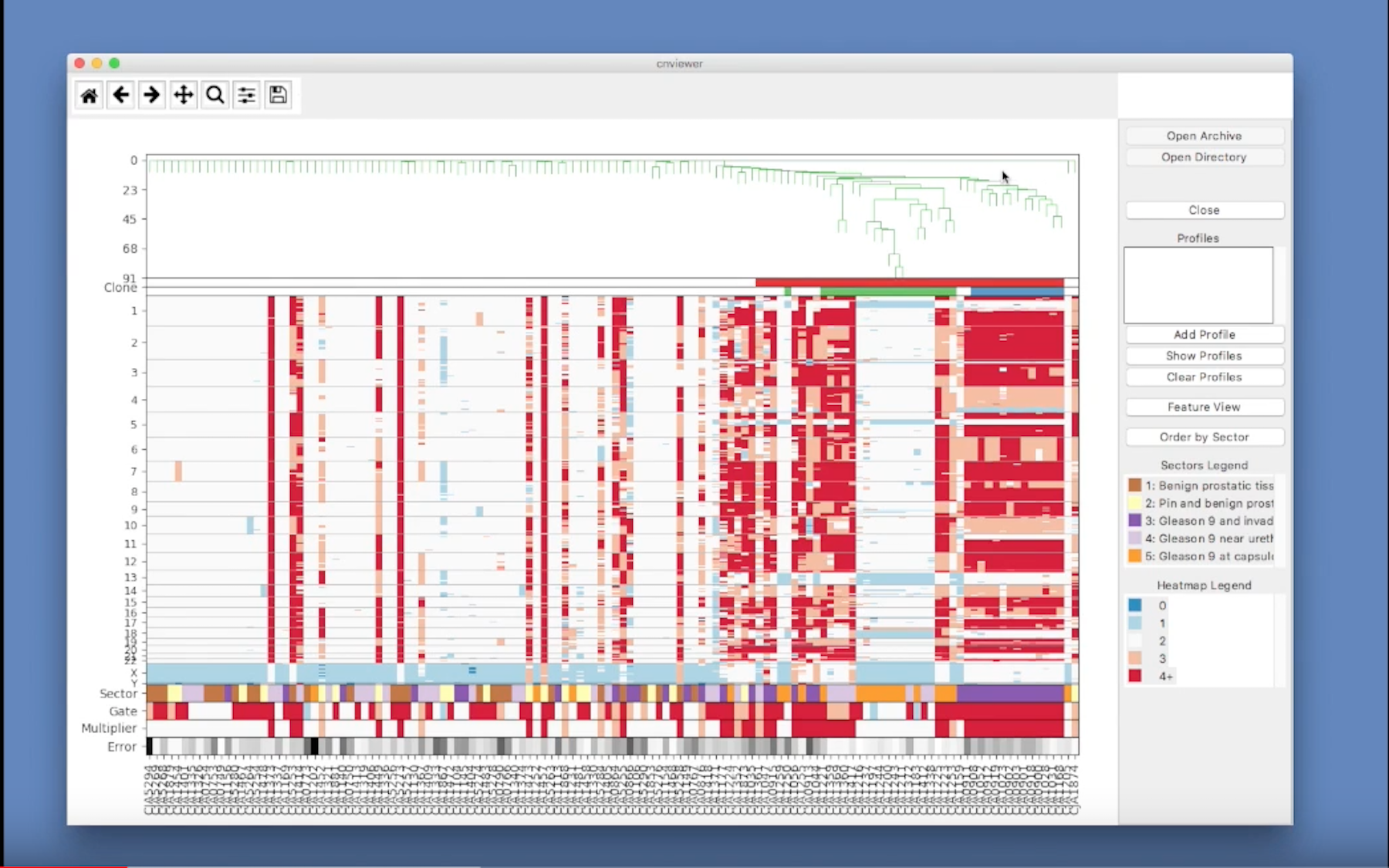This screenshot has height=868, width=1389.
Task: Activate the Zoom magnifier tool icon
Action: 215,94
